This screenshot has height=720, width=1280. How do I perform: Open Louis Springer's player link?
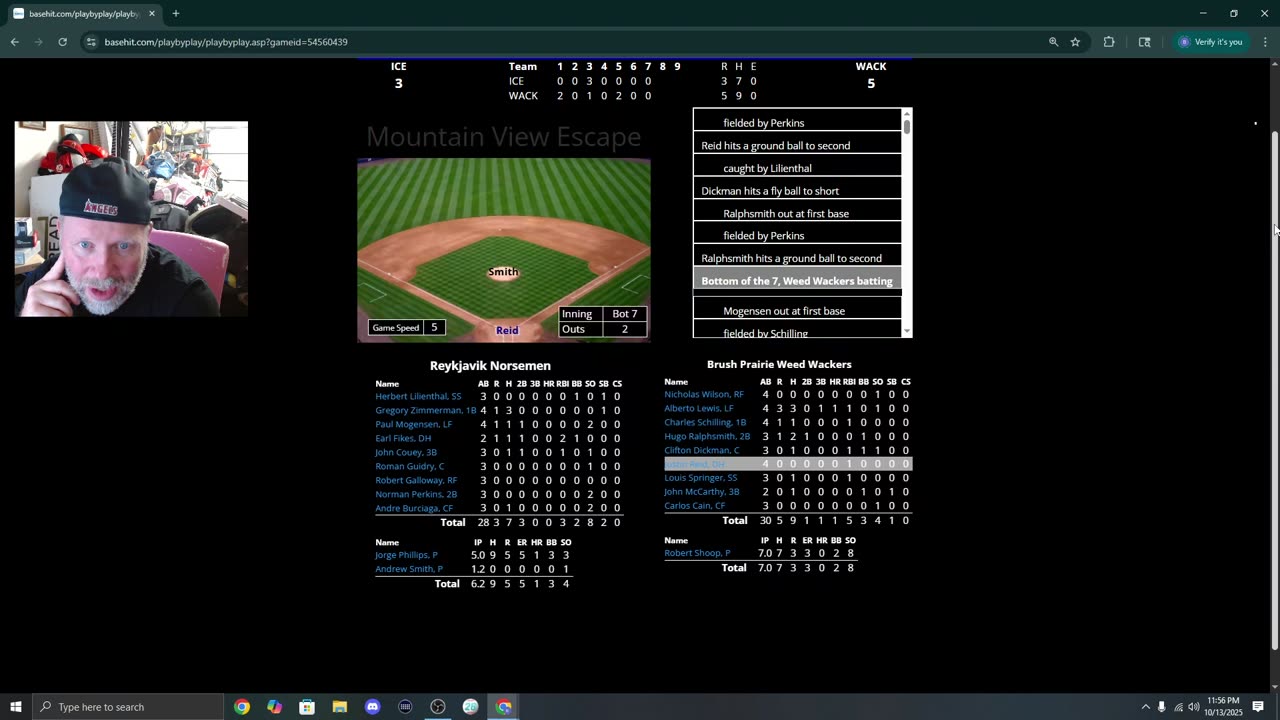700,478
